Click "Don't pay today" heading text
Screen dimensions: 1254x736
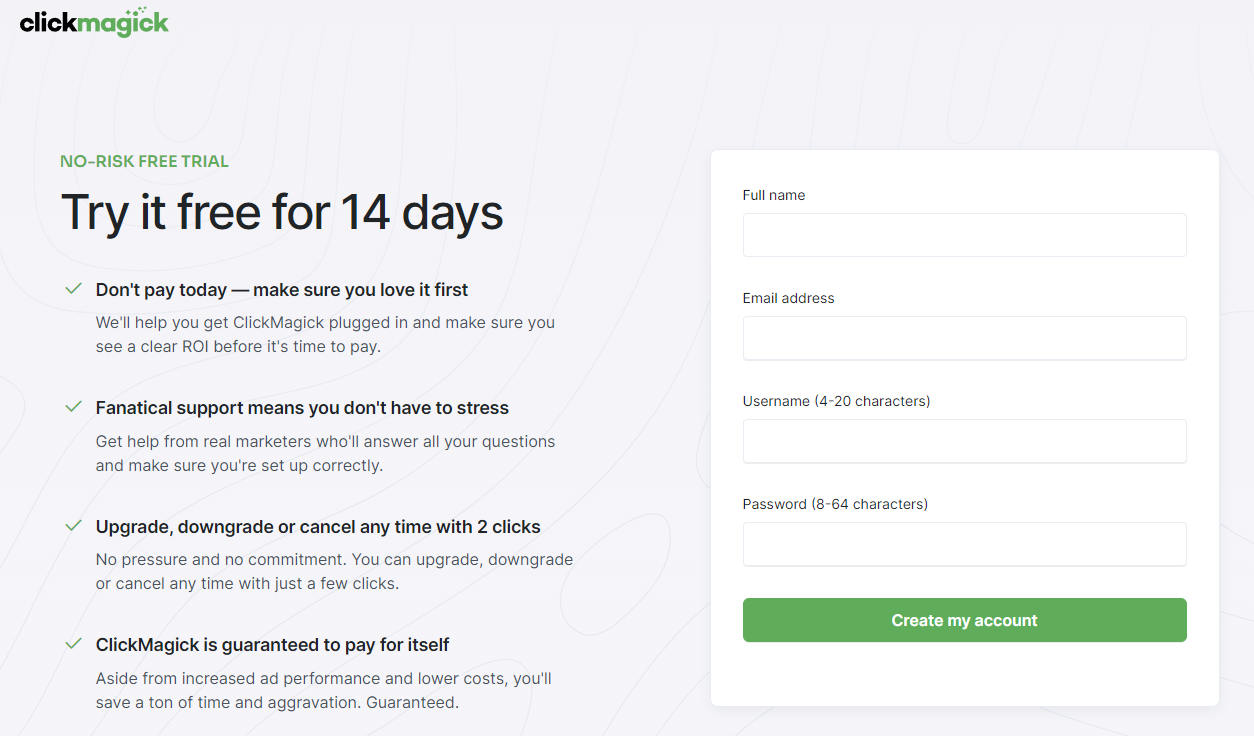282,290
